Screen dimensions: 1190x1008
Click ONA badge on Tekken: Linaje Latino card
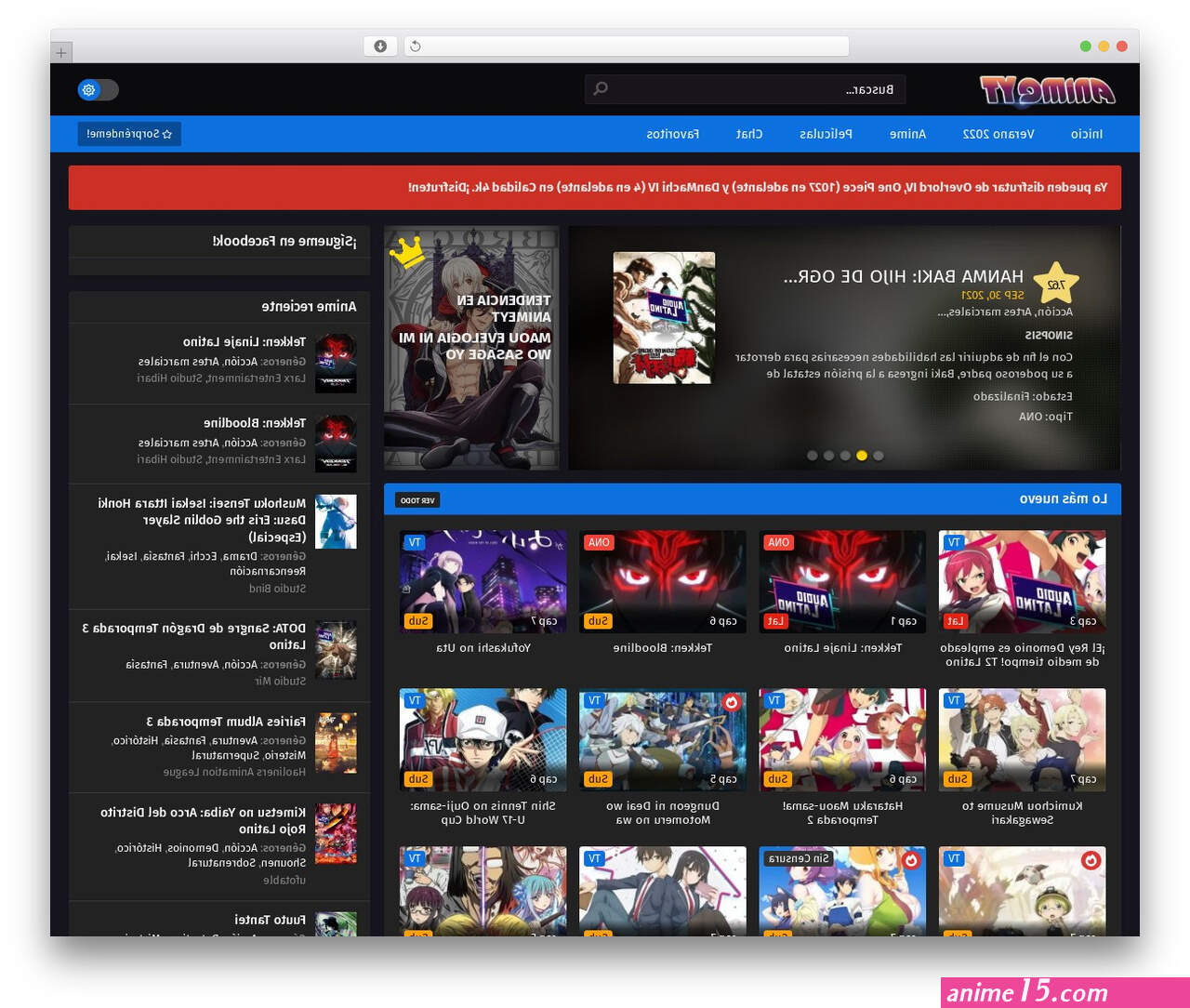[778, 542]
